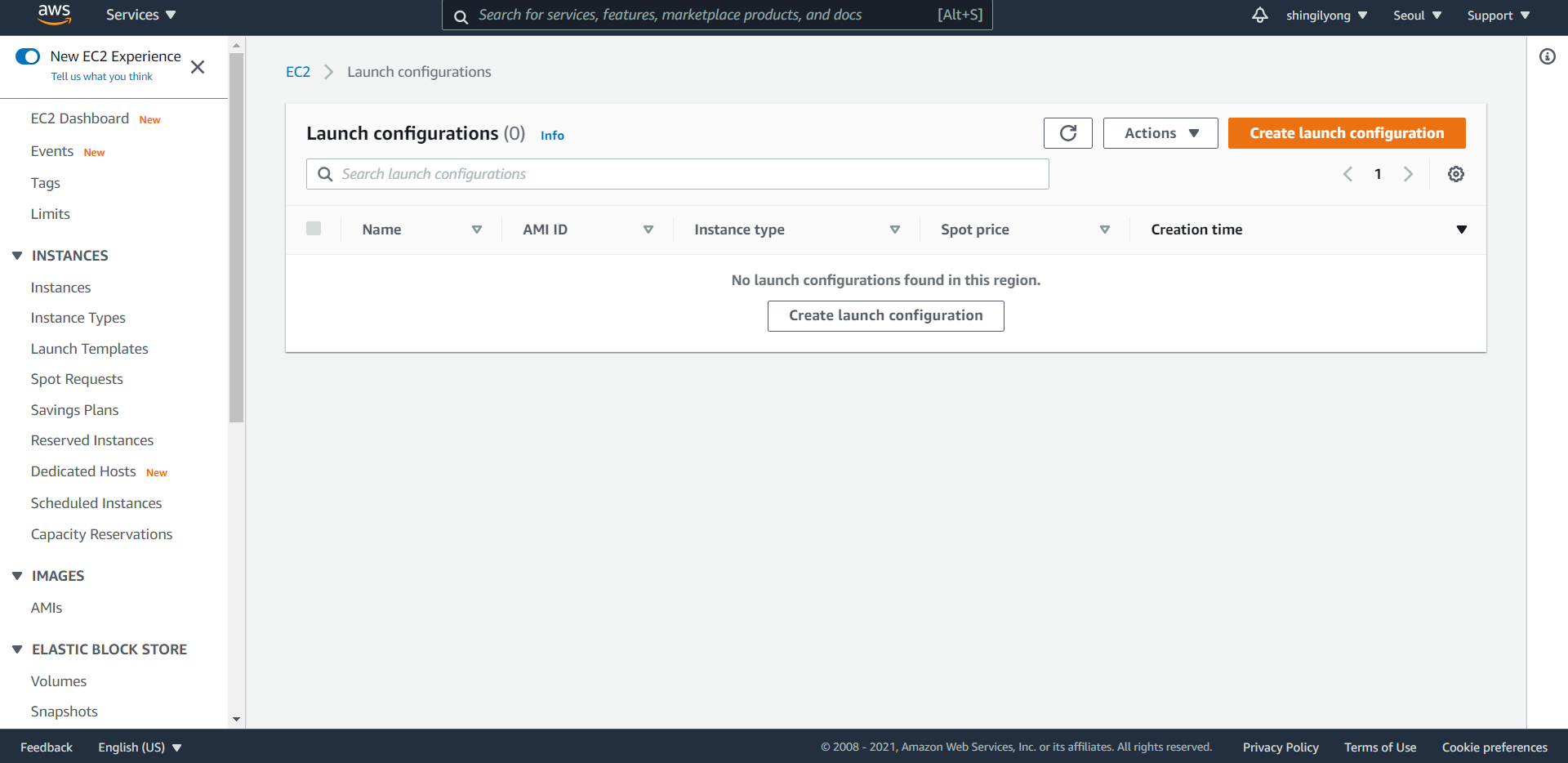1568x763 pixels.
Task: Click the Info link beside title
Action: click(x=552, y=136)
